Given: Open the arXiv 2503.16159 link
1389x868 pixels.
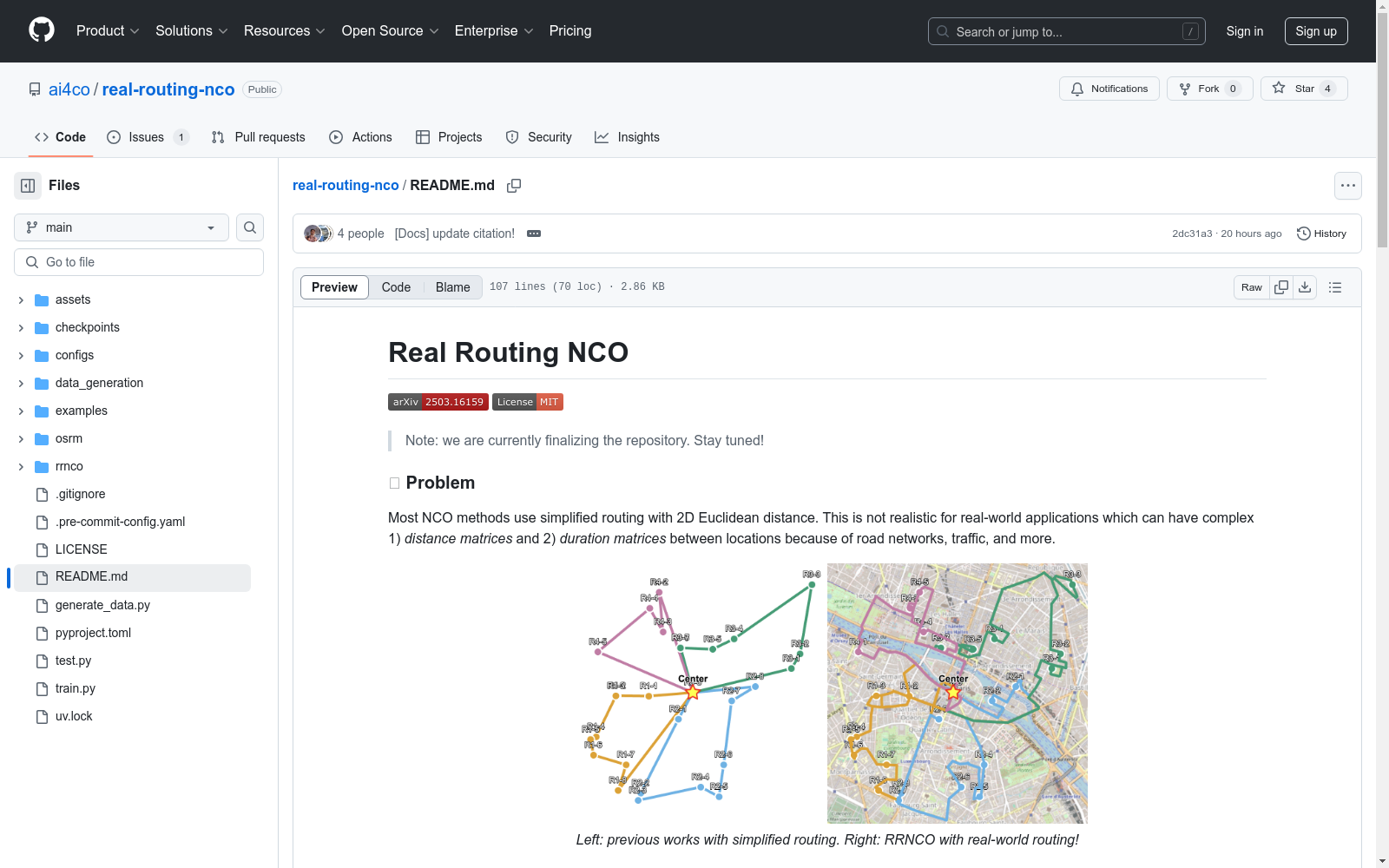Looking at the screenshot, I should click(438, 401).
